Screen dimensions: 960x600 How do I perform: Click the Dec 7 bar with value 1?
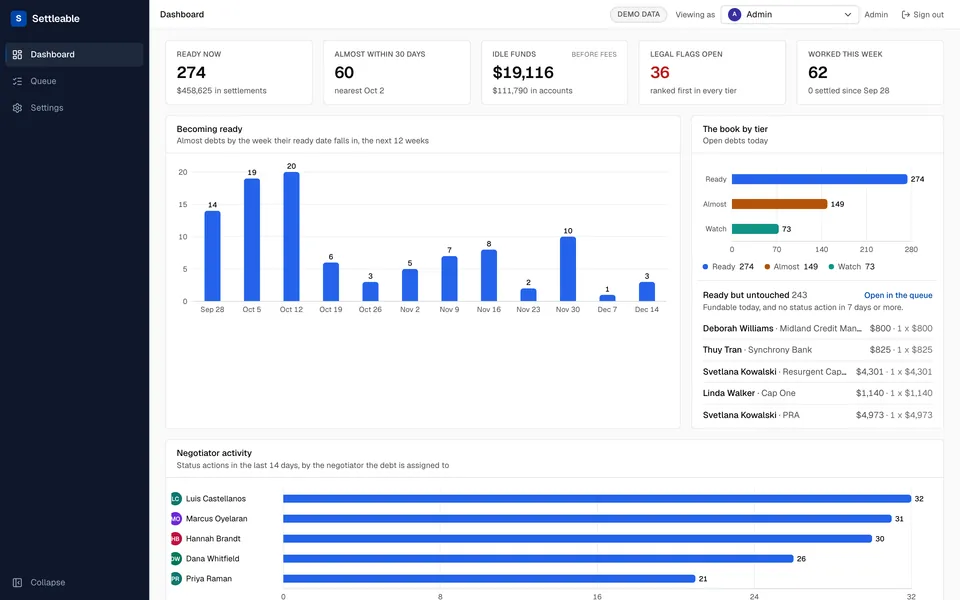[607, 298]
